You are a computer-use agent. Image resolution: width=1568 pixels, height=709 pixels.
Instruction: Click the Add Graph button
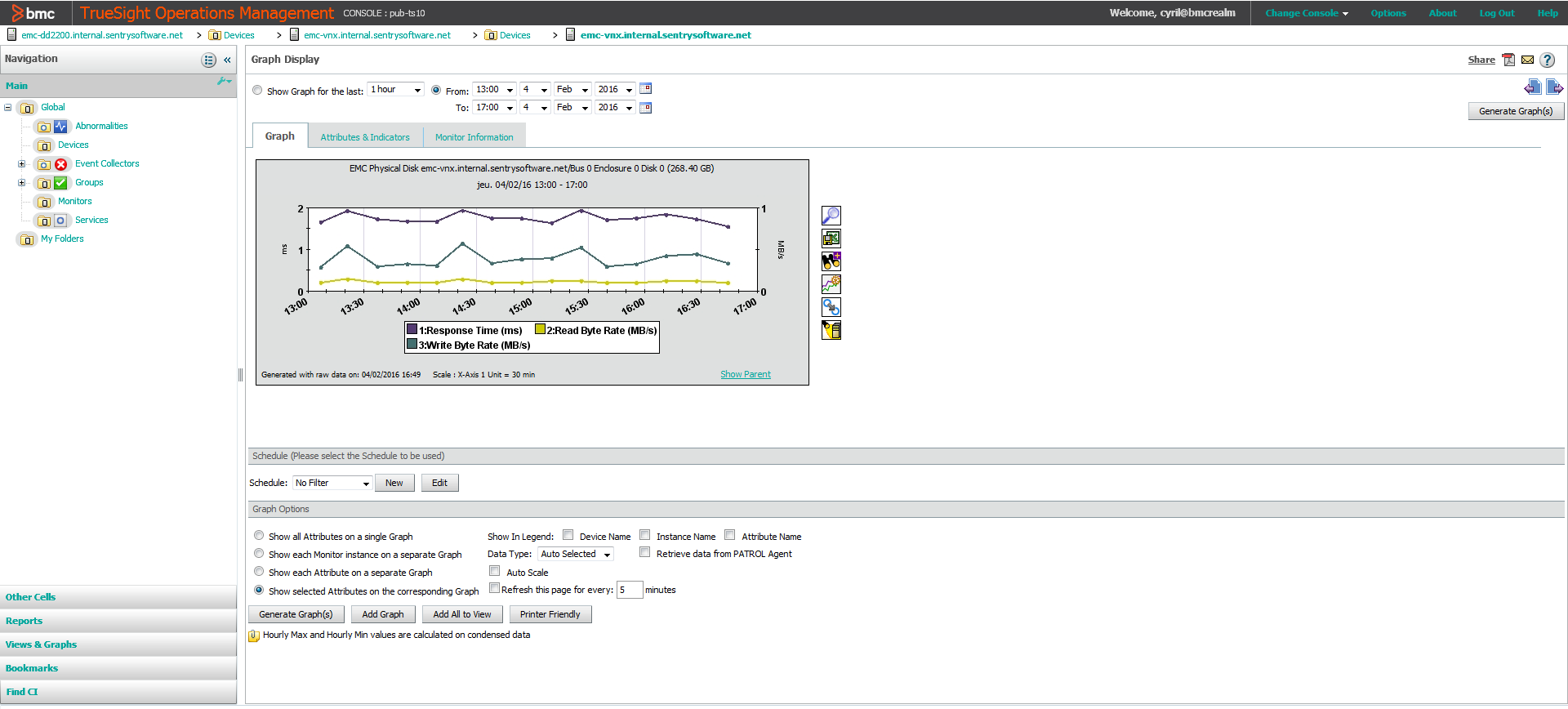point(383,614)
